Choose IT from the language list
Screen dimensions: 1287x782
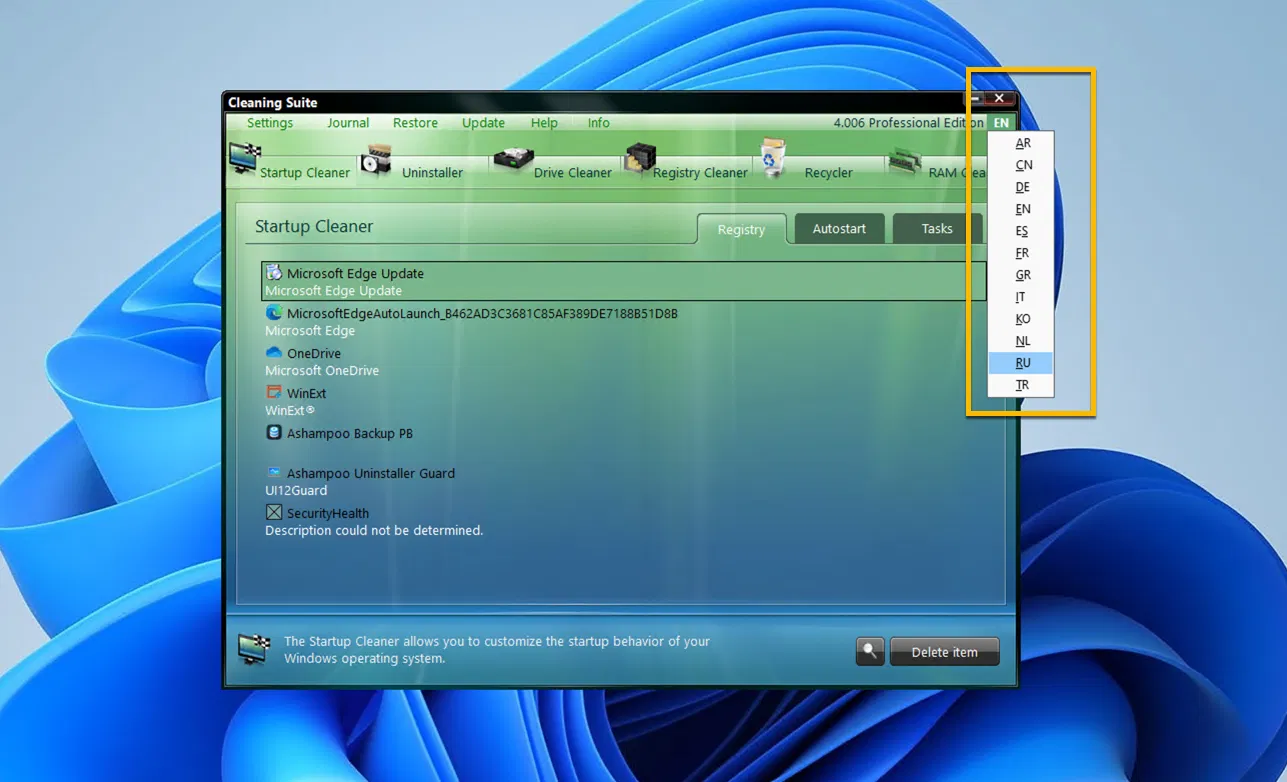(1021, 297)
